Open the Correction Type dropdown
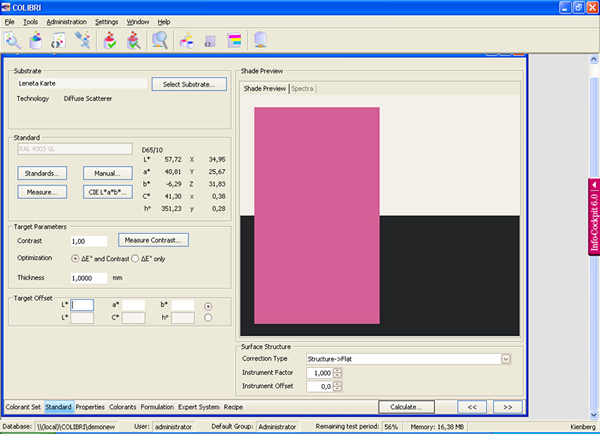The width and height of the screenshot is (600, 434). pyautogui.click(x=505, y=358)
